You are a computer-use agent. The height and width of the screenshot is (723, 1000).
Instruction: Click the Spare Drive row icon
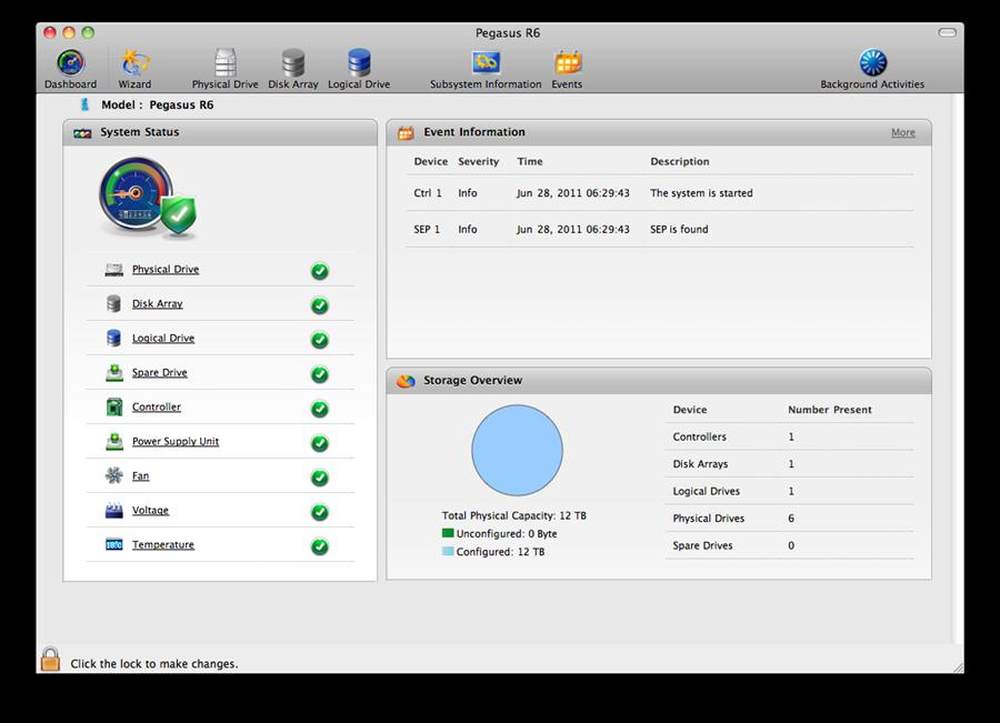(114, 373)
